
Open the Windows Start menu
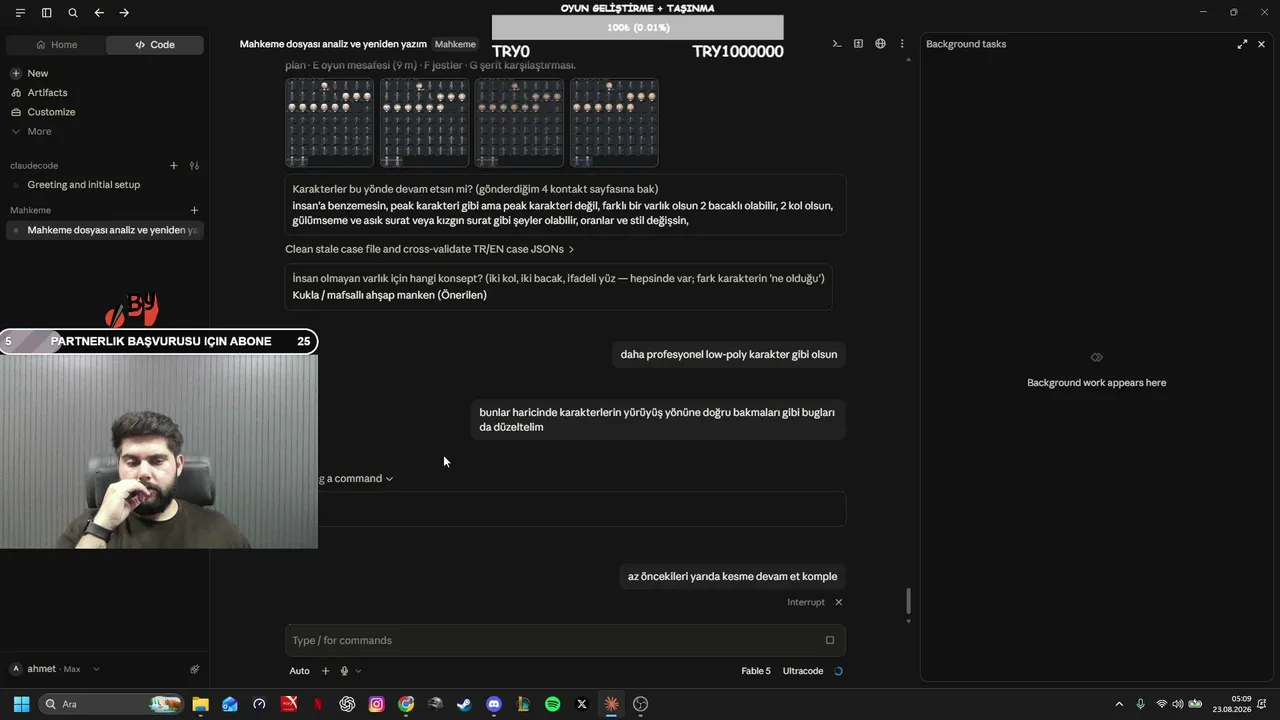pyautogui.click(x=21, y=704)
